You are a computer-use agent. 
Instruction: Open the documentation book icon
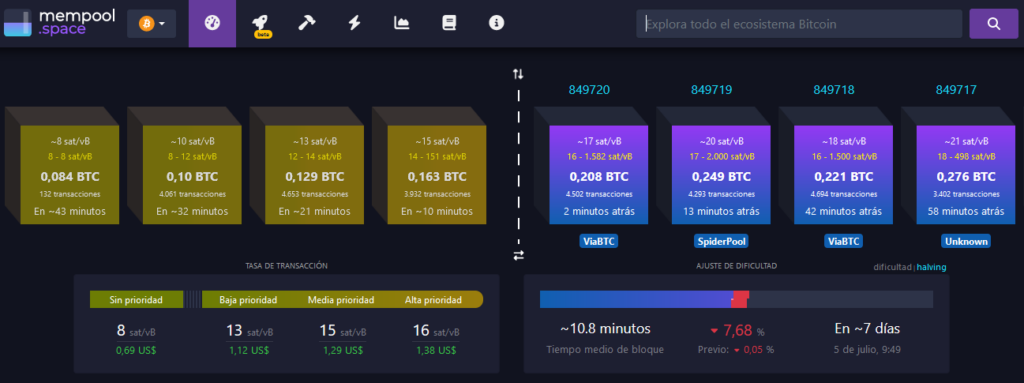click(x=449, y=23)
